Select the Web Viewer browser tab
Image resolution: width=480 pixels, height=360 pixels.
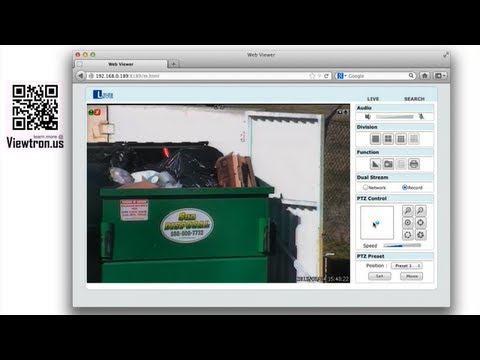121,64
